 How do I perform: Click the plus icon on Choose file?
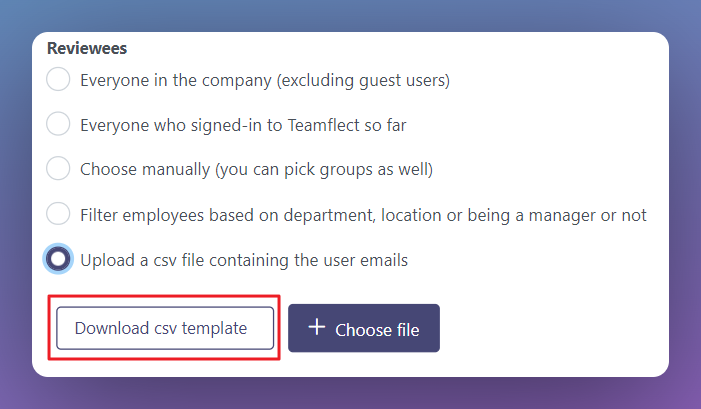pyautogui.click(x=317, y=328)
